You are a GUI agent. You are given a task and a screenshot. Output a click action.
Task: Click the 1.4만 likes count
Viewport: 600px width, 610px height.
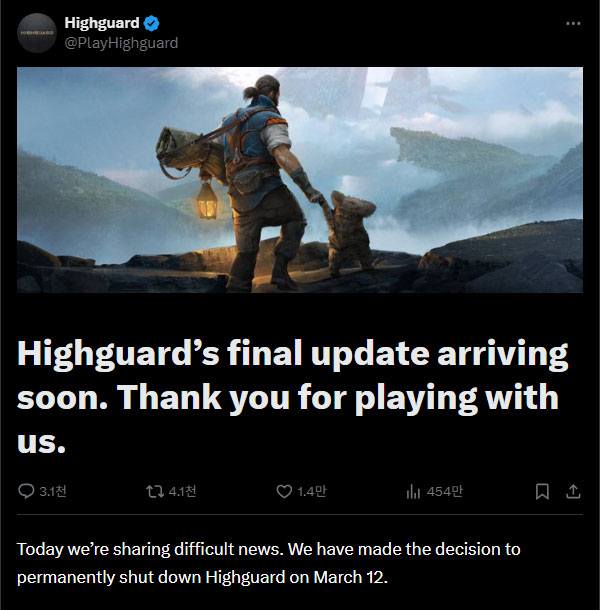[x=312, y=491]
